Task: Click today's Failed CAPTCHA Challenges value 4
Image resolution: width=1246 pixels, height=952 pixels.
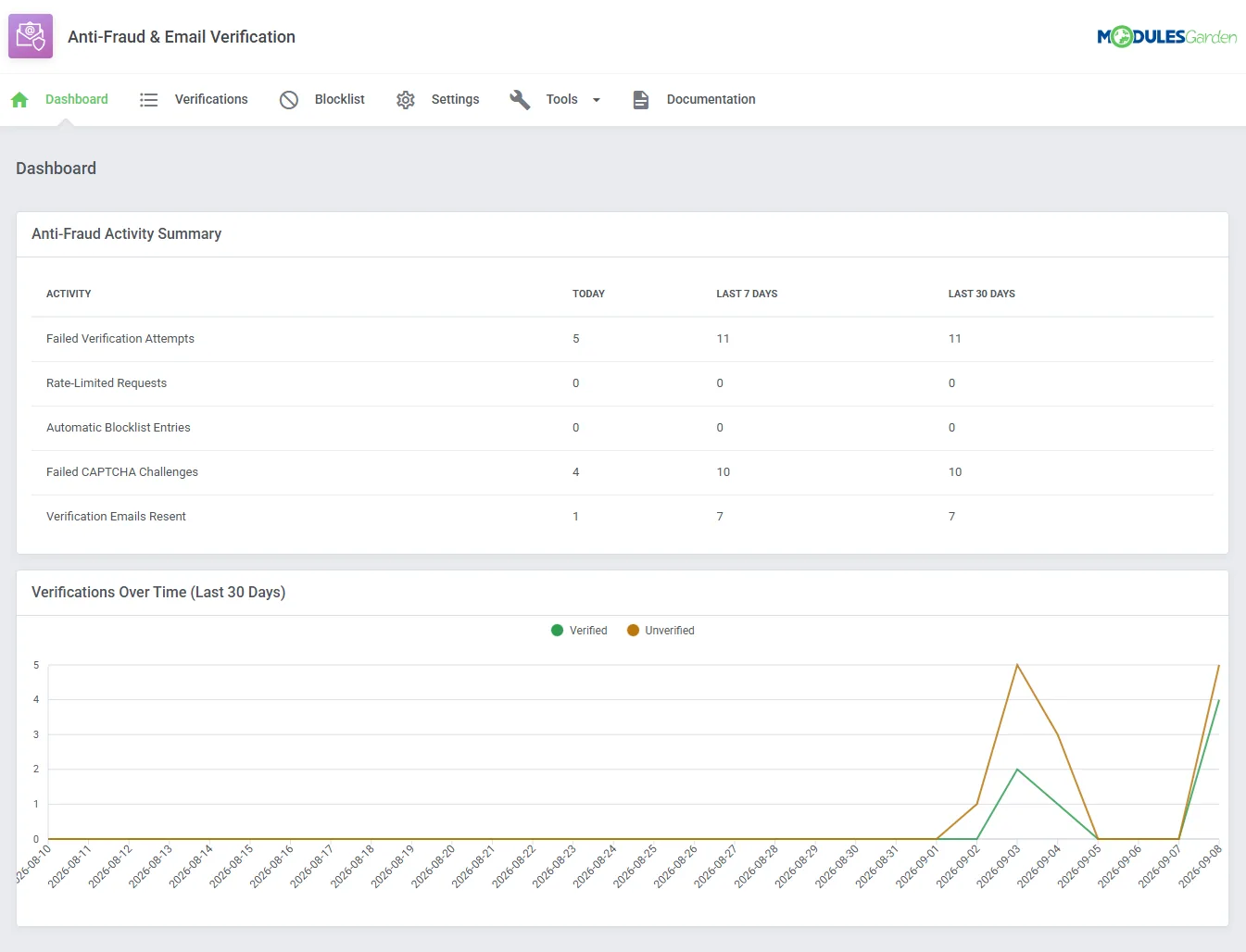Action: click(x=576, y=472)
